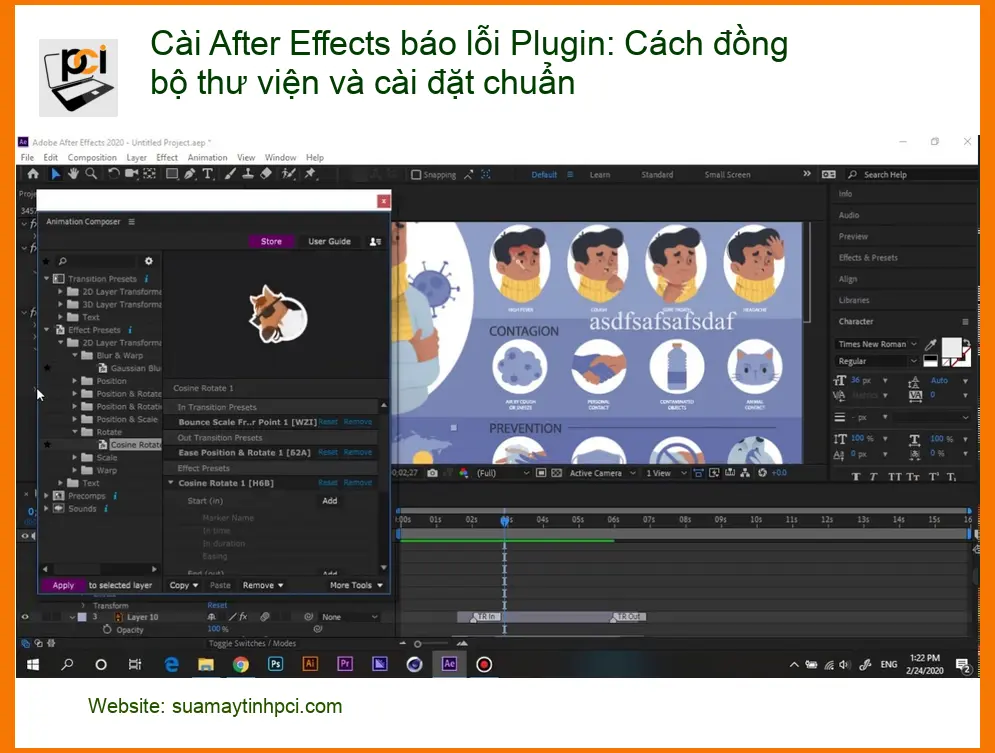Take viewer snapshot with camera icon

[x=432, y=473]
